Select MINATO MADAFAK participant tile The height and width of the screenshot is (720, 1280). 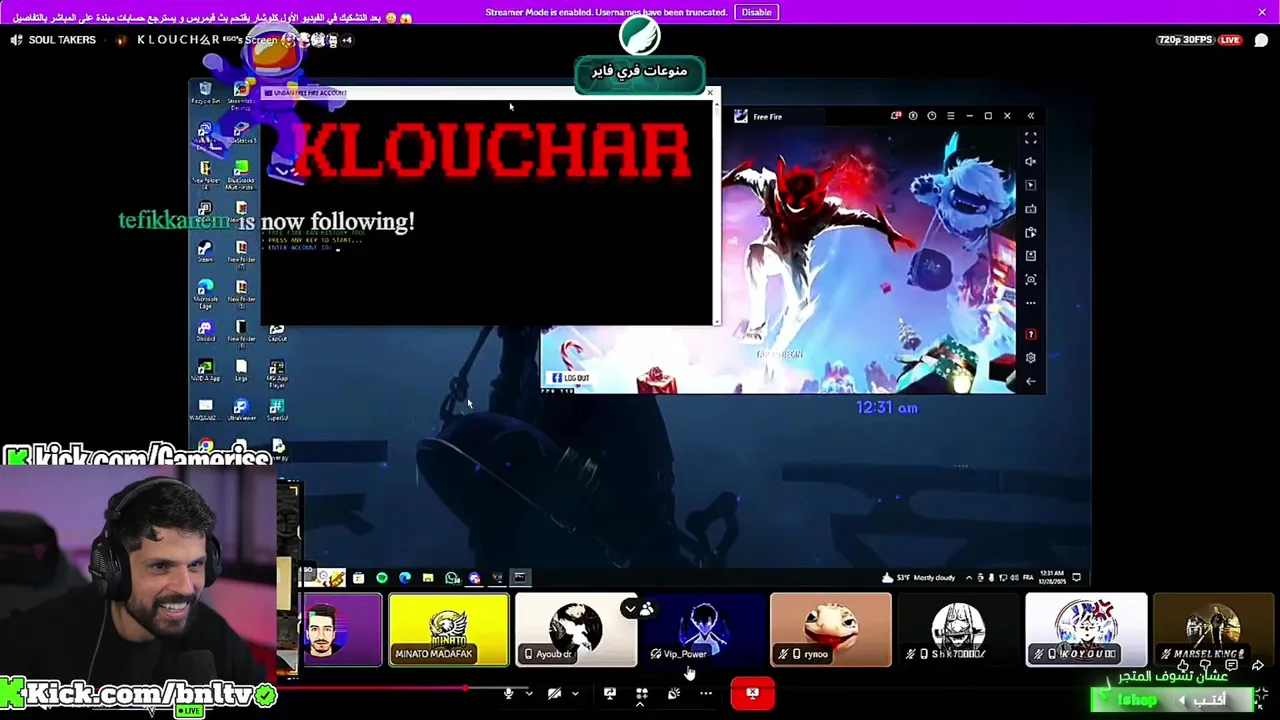coord(448,630)
